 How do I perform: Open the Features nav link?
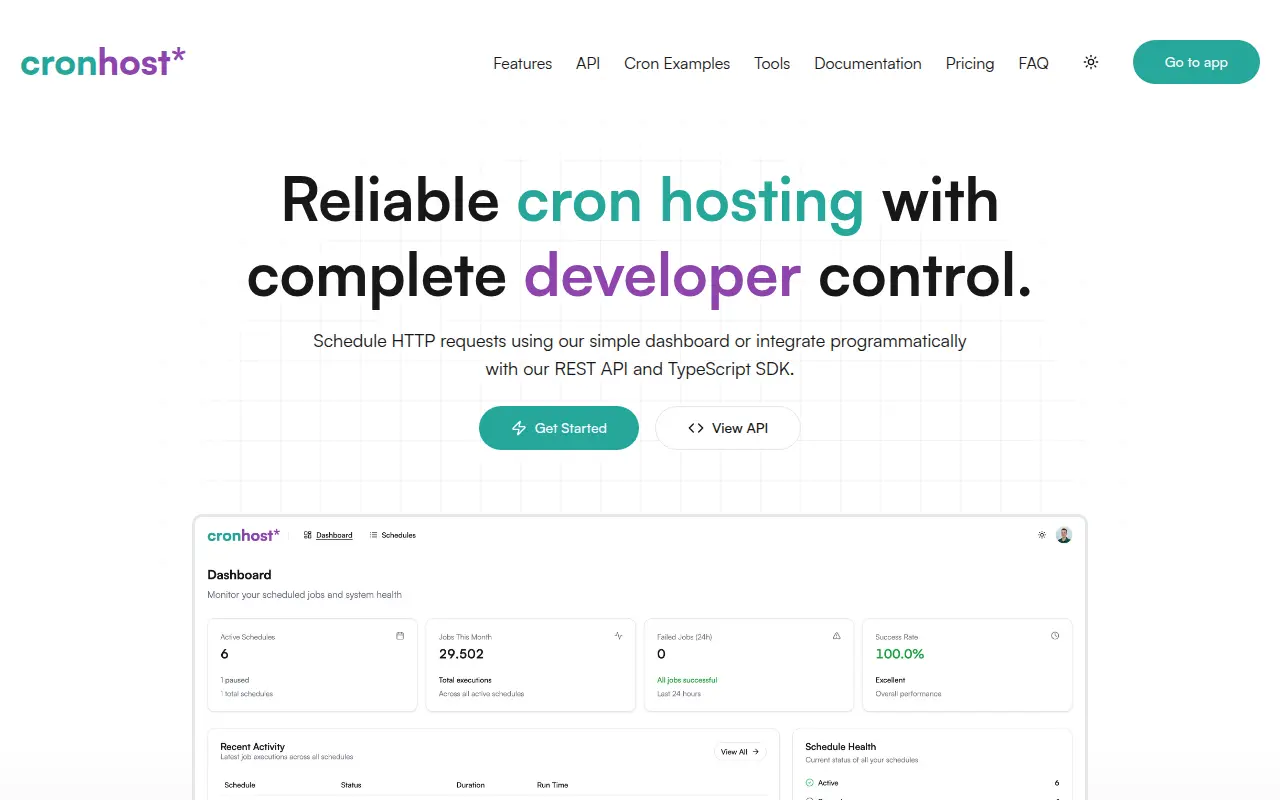click(522, 63)
